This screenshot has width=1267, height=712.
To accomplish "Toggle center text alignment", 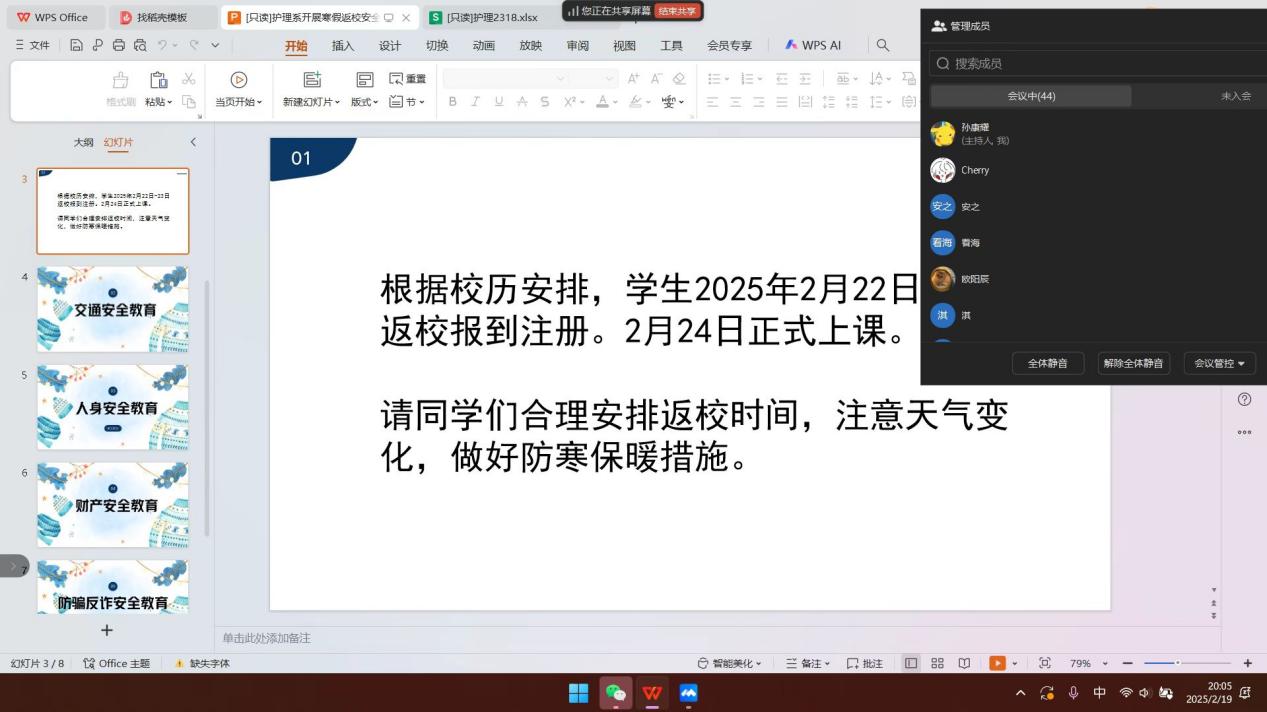I will pos(735,102).
